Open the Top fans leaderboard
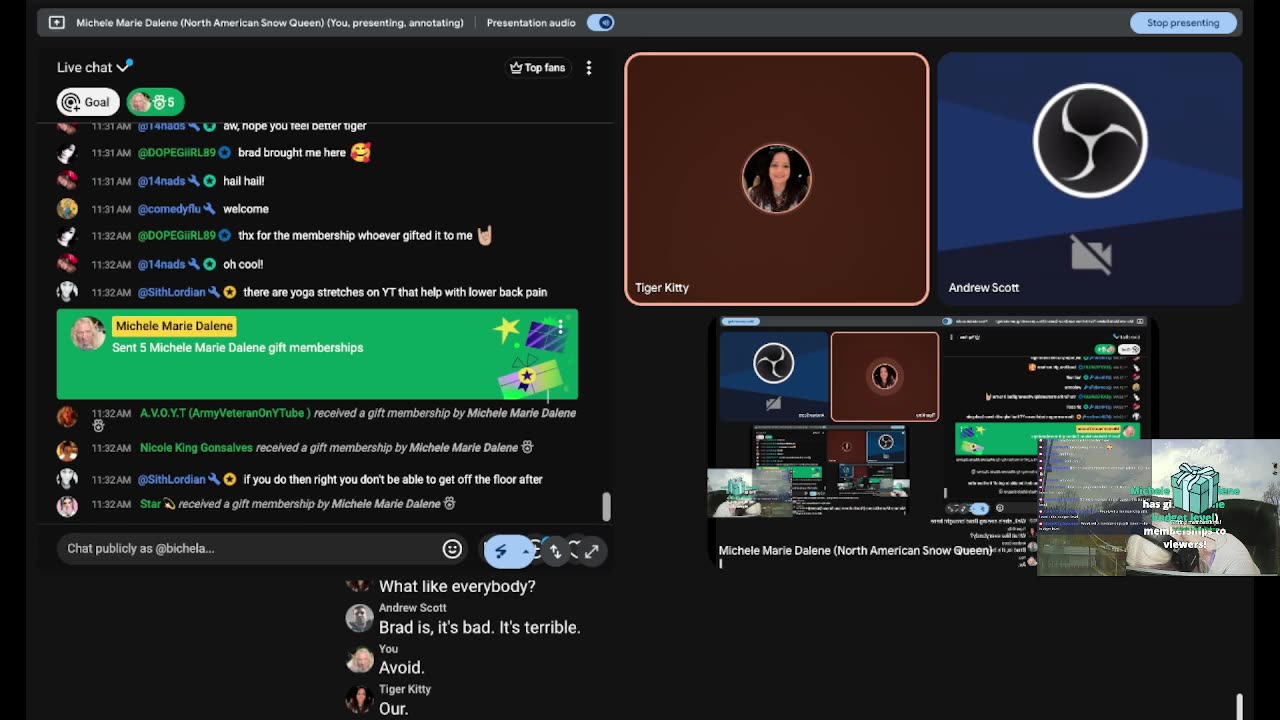The width and height of the screenshot is (1280, 720). pyautogui.click(x=538, y=68)
